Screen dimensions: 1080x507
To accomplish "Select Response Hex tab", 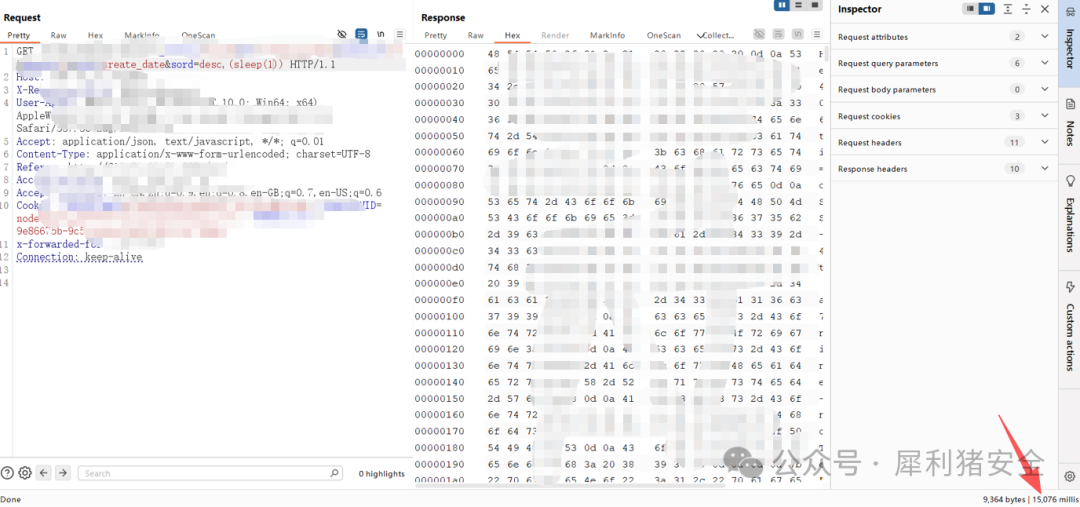I will click(512, 35).
